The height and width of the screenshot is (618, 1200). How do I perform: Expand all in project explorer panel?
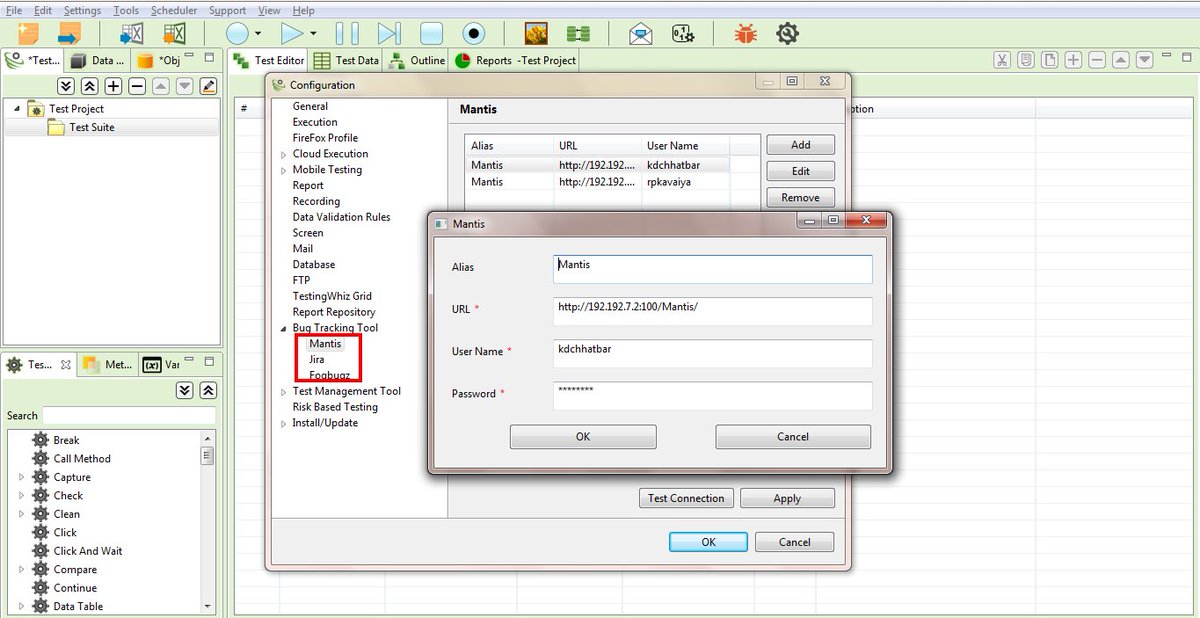coord(66,86)
